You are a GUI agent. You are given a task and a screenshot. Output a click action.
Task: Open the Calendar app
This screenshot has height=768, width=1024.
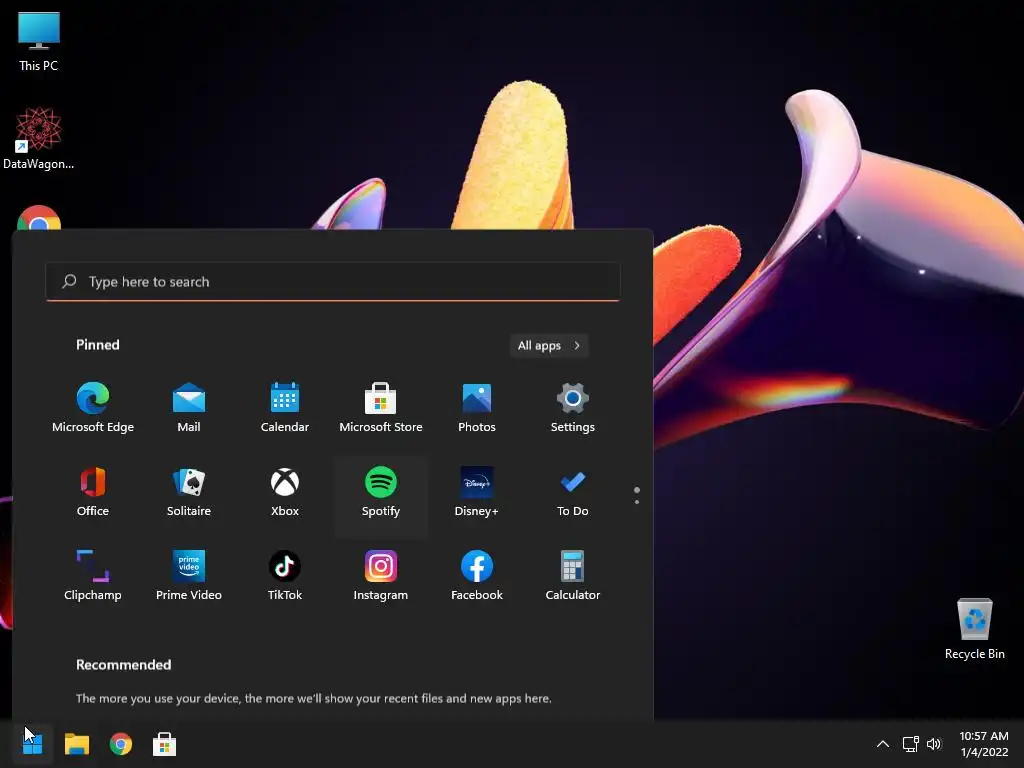point(285,408)
